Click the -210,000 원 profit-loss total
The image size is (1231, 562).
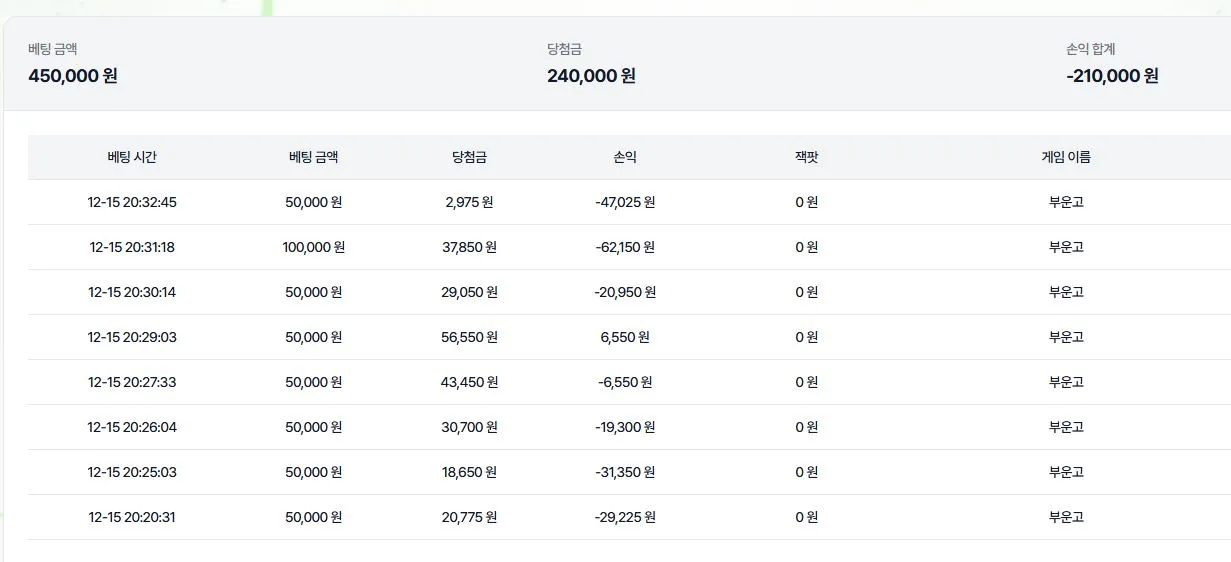point(1112,76)
